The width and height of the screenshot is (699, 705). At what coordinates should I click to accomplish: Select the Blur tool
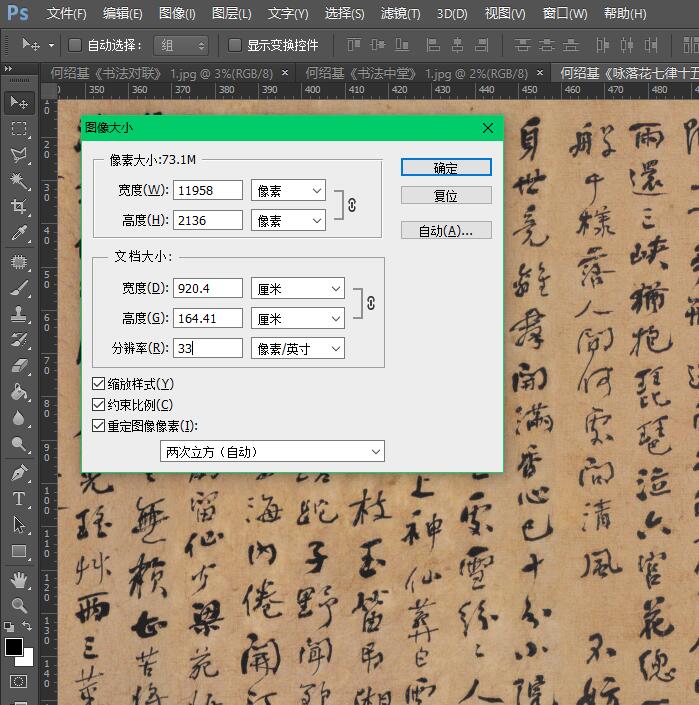(19, 418)
